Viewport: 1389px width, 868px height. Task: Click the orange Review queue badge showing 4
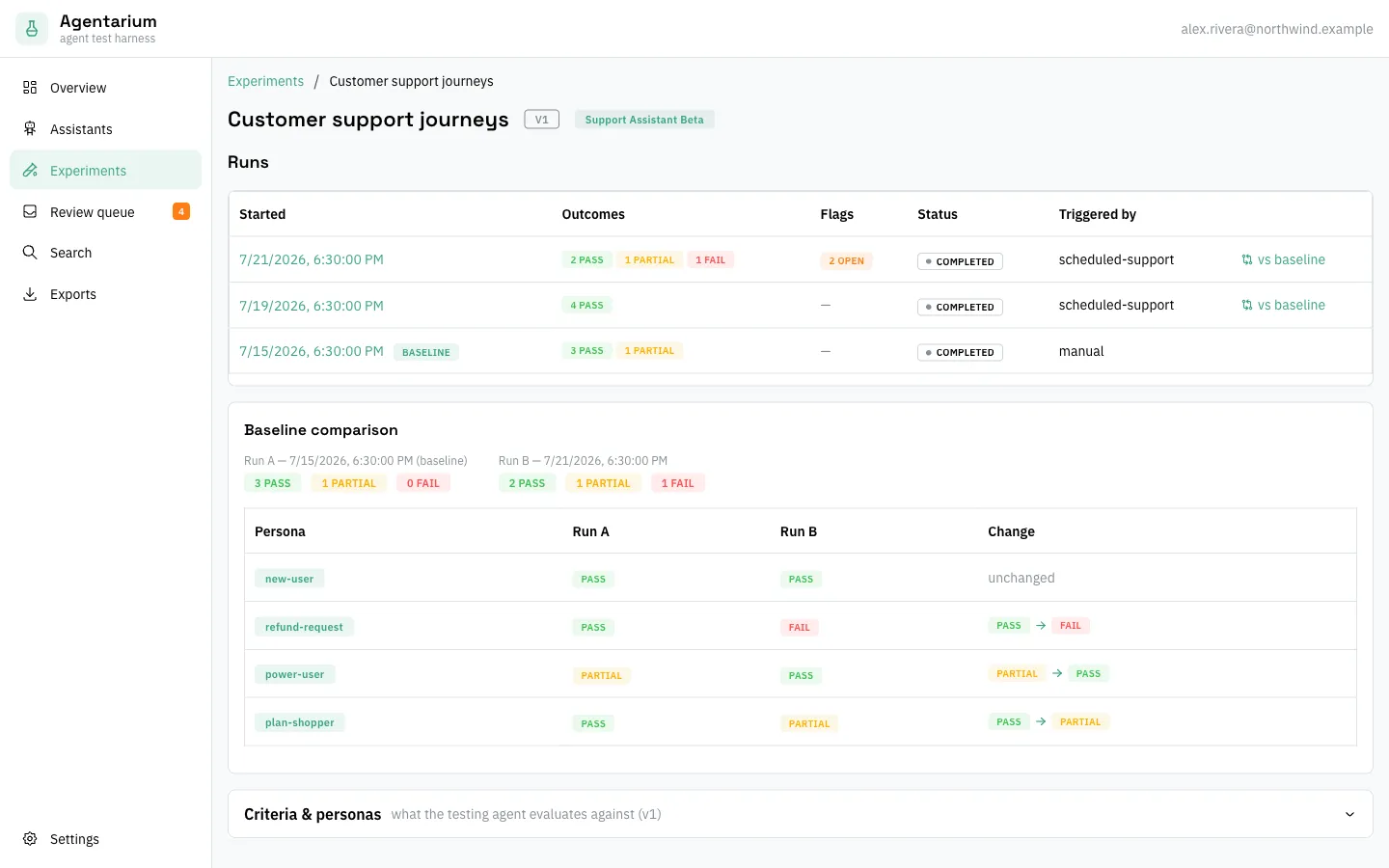point(181,211)
